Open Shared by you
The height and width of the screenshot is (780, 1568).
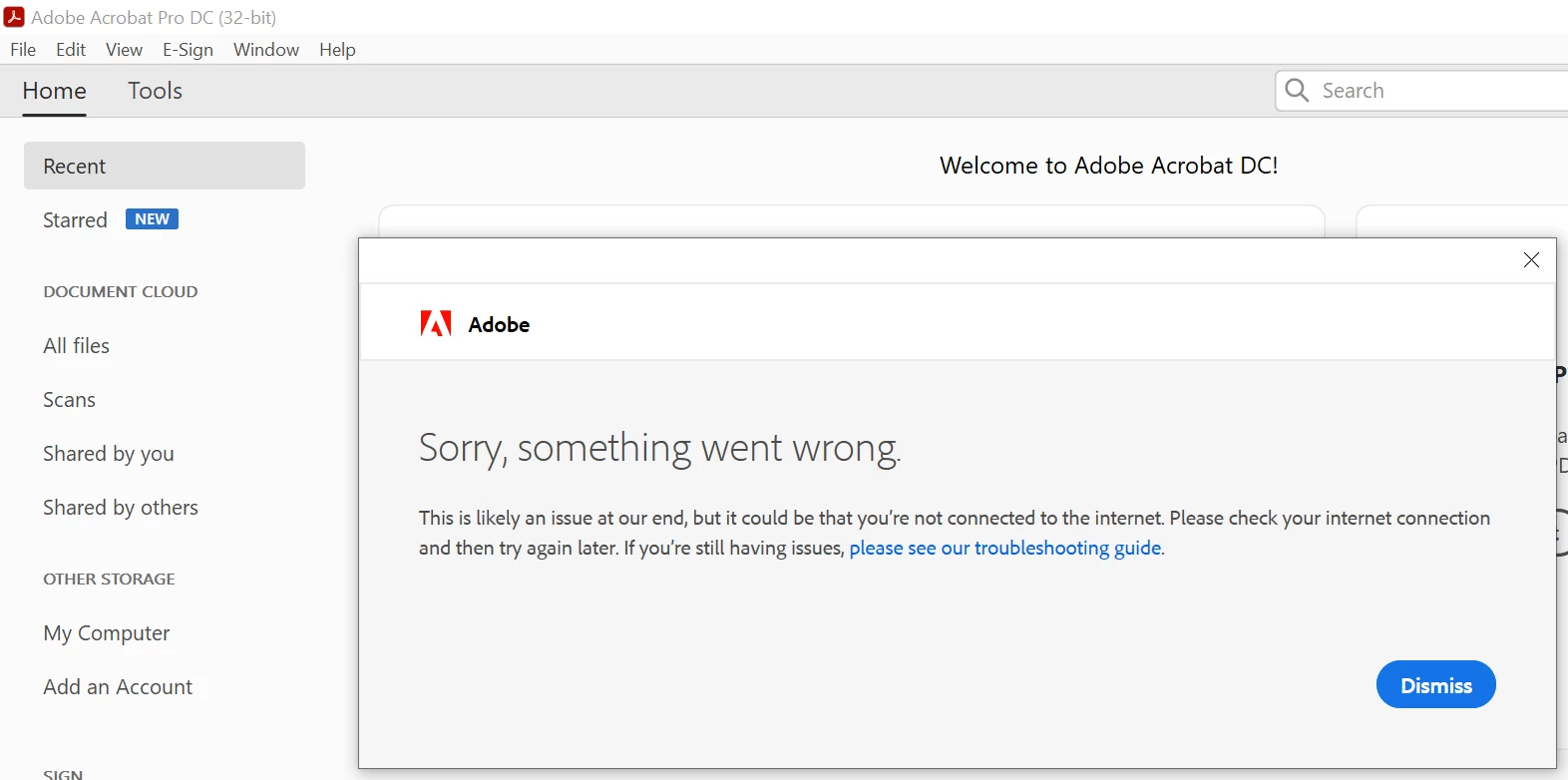109,454
